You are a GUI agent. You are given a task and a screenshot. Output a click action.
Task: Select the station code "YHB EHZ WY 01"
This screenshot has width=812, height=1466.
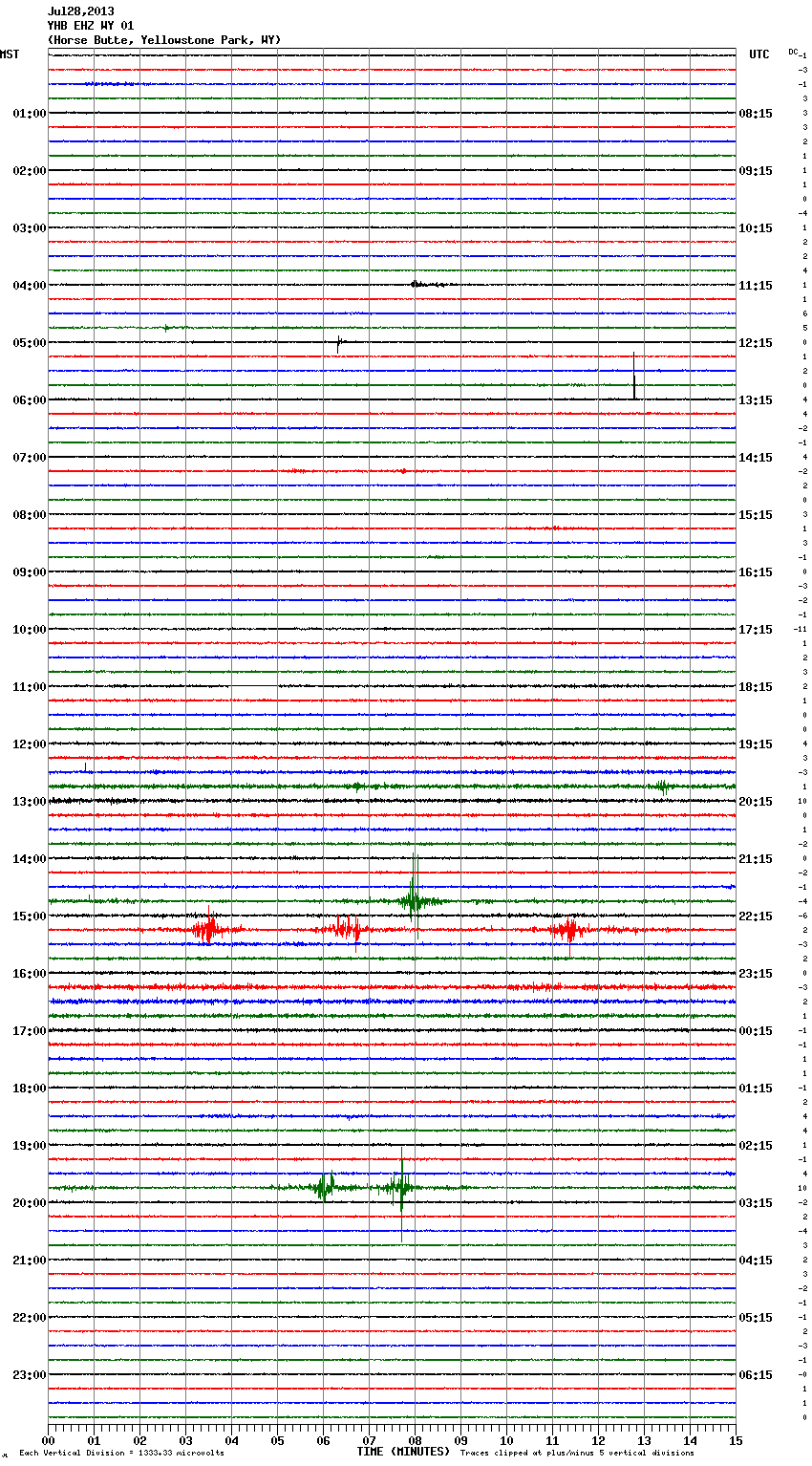coord(91,26)
